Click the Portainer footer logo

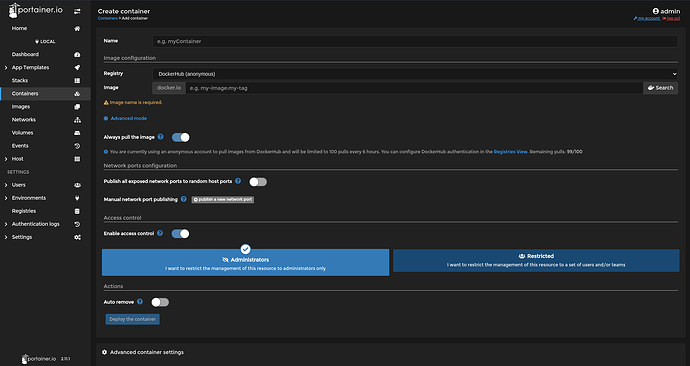(39, 359)
